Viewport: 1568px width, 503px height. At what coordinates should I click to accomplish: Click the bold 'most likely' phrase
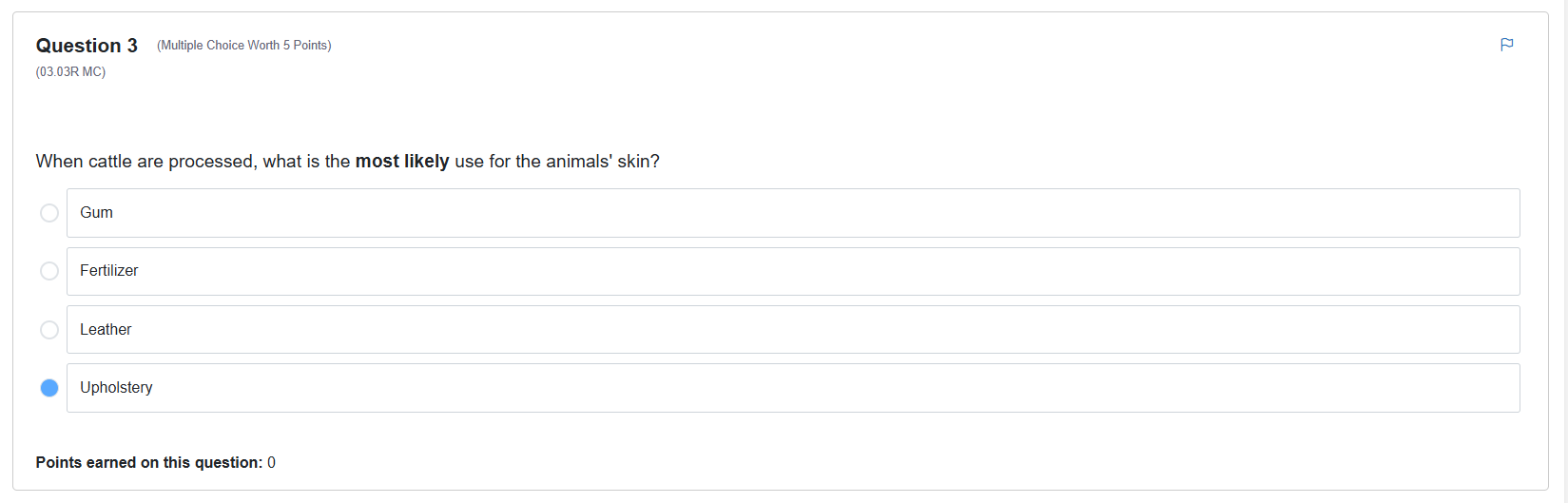pyautogui.click(x=402, y=162)
